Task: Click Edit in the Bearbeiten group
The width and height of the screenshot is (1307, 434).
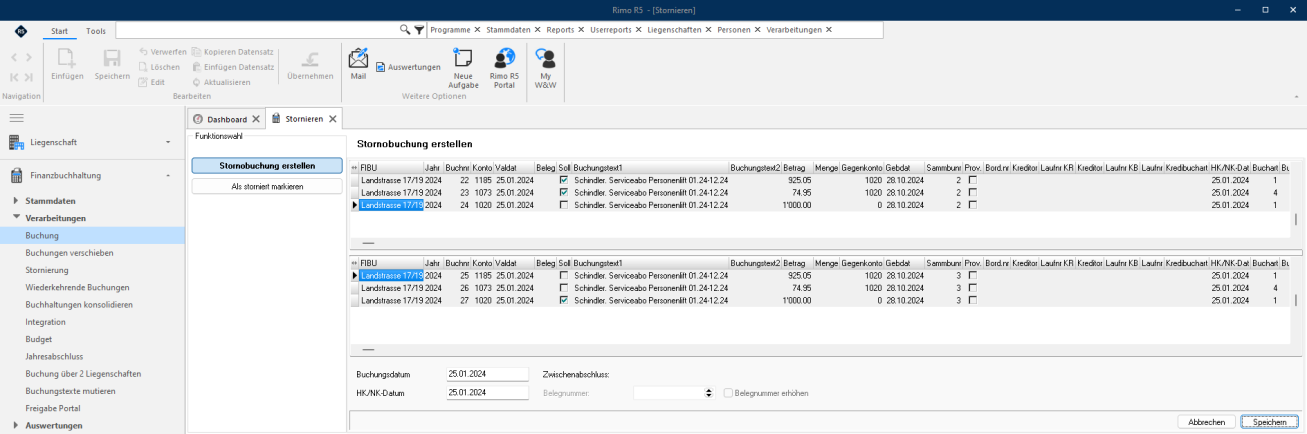Action: coord(152,82)
